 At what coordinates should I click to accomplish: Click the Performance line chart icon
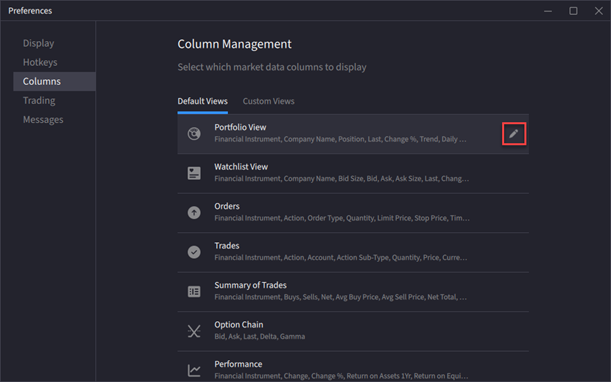194,370
